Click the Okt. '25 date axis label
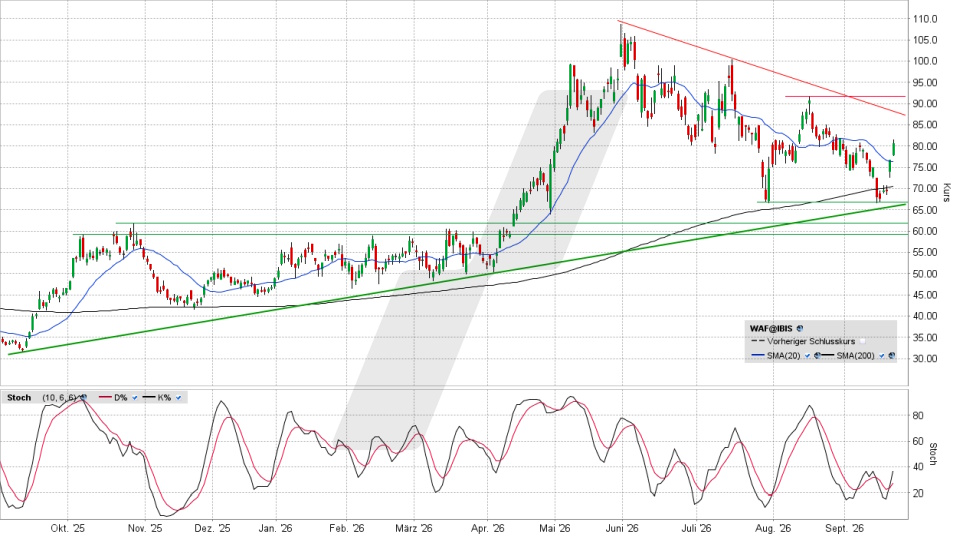Viewport: 960px width, 540px height. (68, 528)
